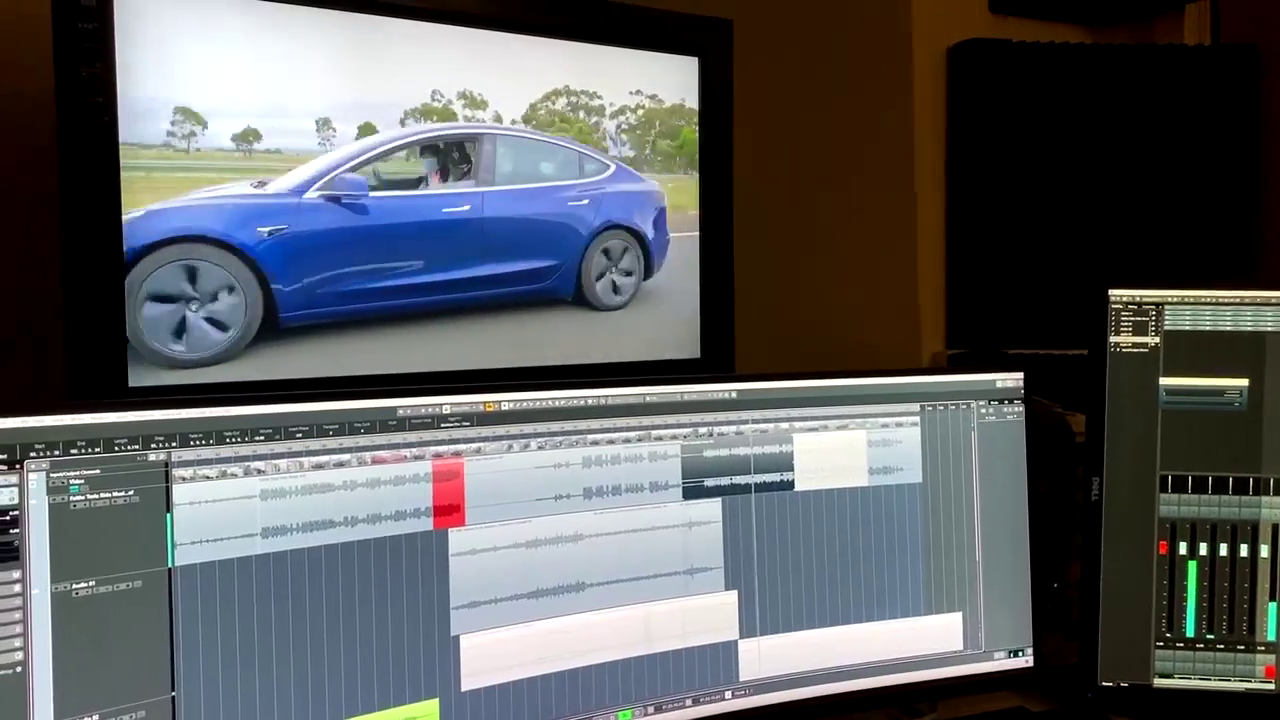Click the small dialog box in the mixer window
Screen dimensions: 1280x720
(1204, 393)
